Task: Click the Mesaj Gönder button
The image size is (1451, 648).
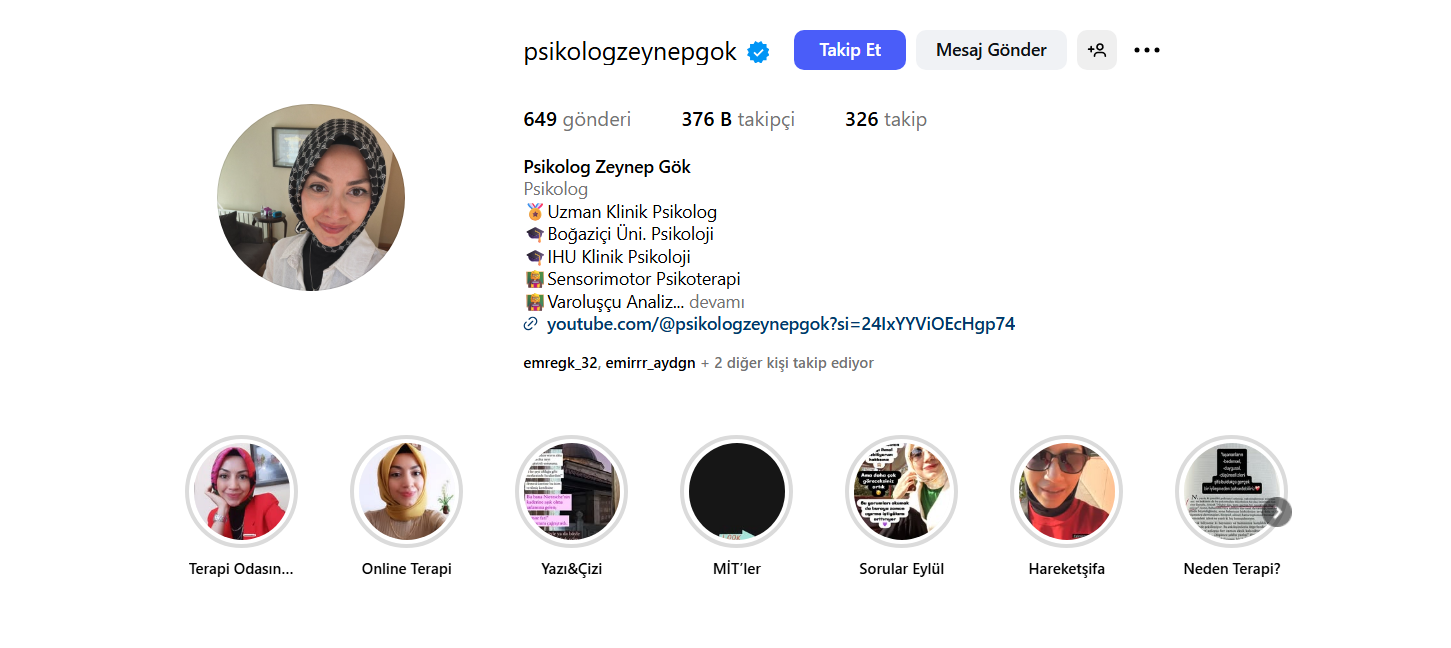Action: coord(991,50)
